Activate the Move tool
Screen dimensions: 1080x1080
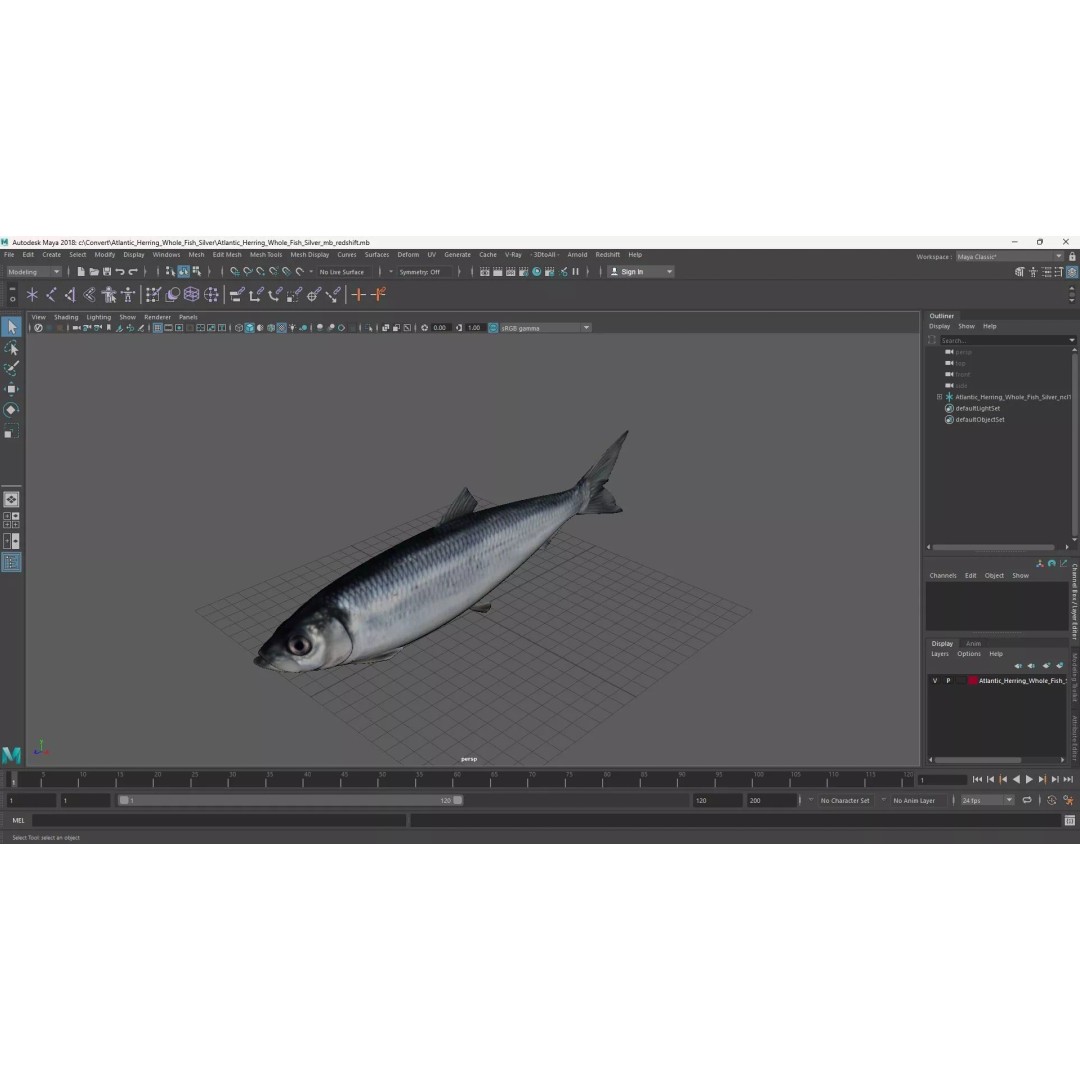tap(12, 389)
